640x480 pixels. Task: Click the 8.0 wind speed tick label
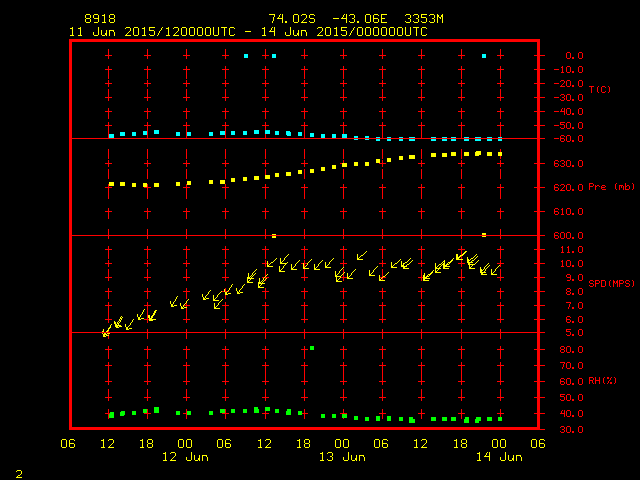point(574,292)
